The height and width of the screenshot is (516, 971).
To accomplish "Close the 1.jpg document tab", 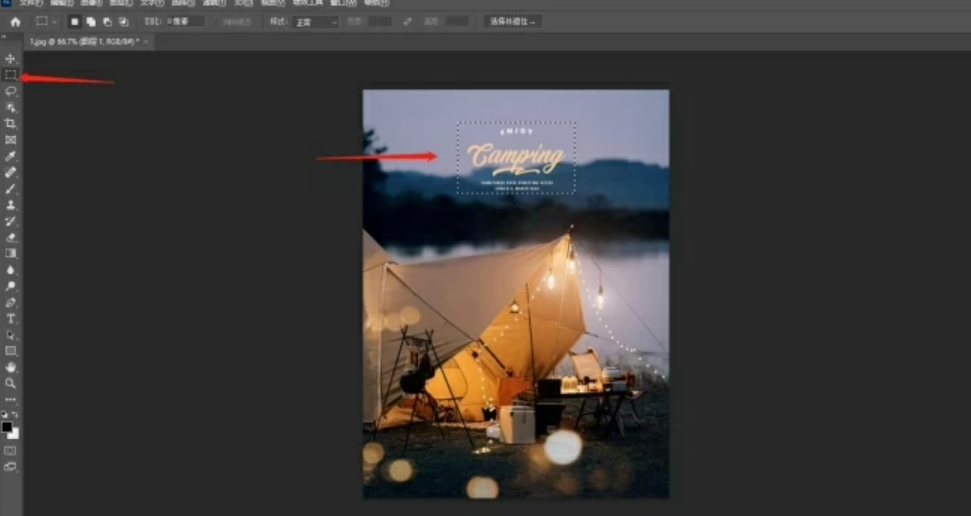I will pos(146,42).
